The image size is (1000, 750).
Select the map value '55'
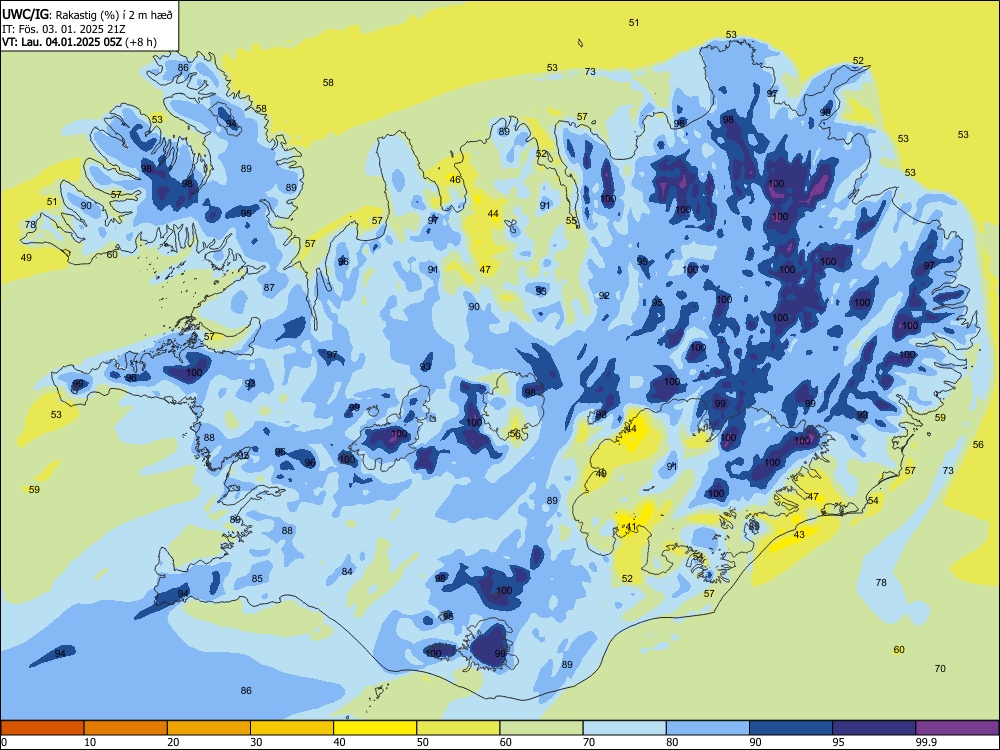tap(571, 221)
